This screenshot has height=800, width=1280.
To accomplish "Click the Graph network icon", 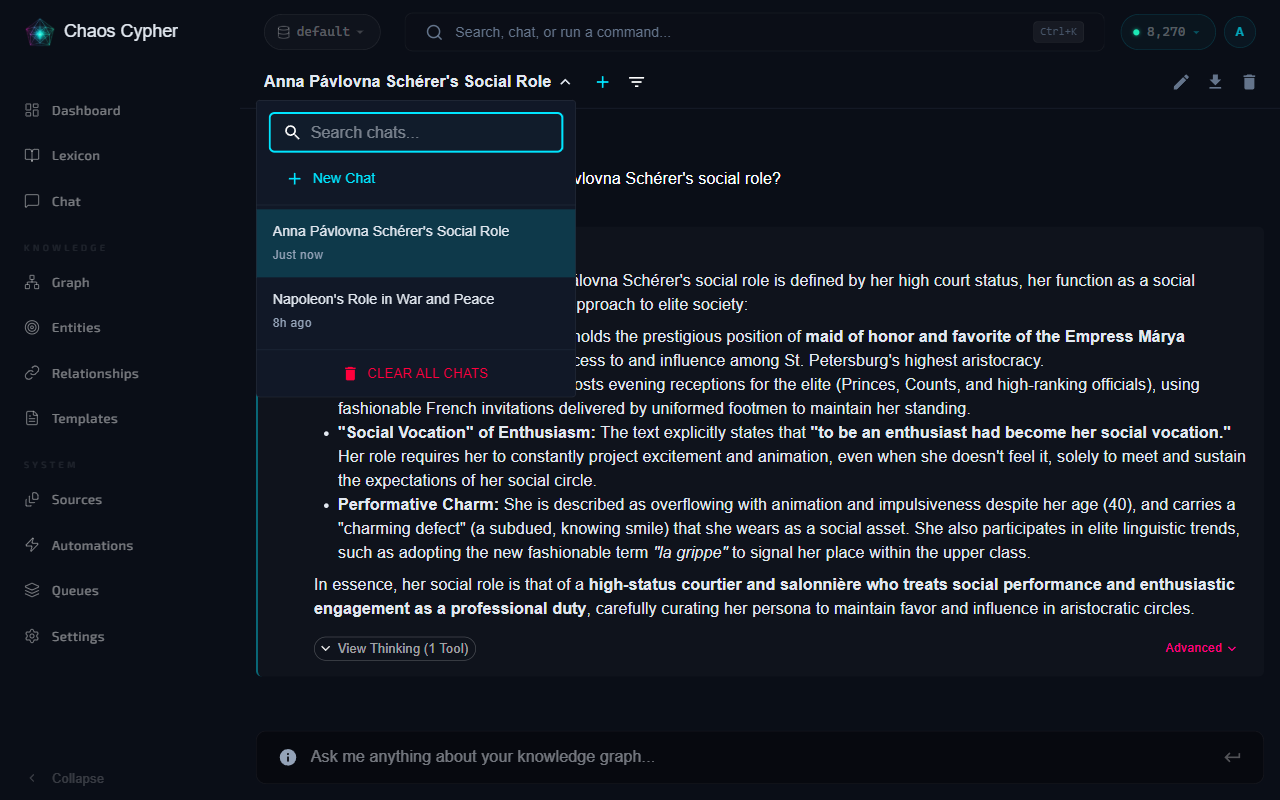I will 32,283.
